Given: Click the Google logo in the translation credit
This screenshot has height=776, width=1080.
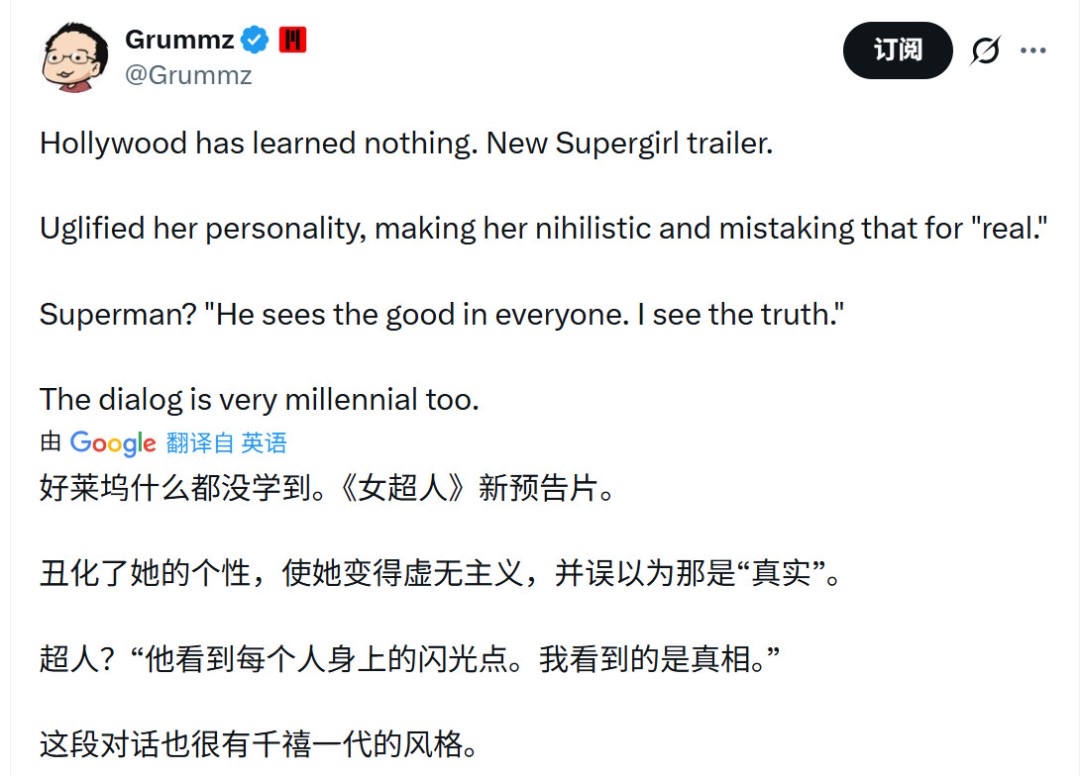Looking at the screenshot, I should click(x=113, y=443).
